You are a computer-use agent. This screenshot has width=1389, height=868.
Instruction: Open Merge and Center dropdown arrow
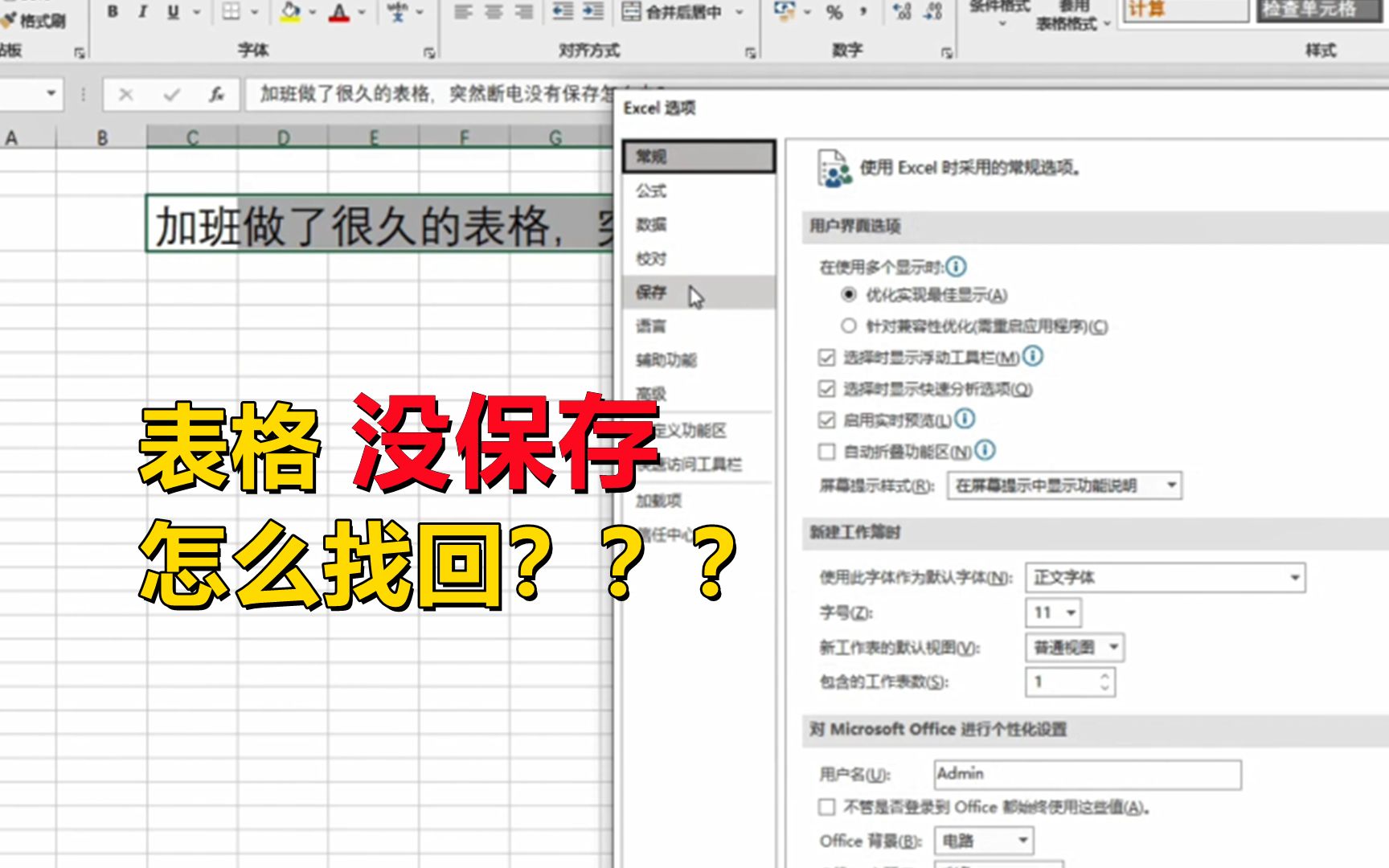740,13
